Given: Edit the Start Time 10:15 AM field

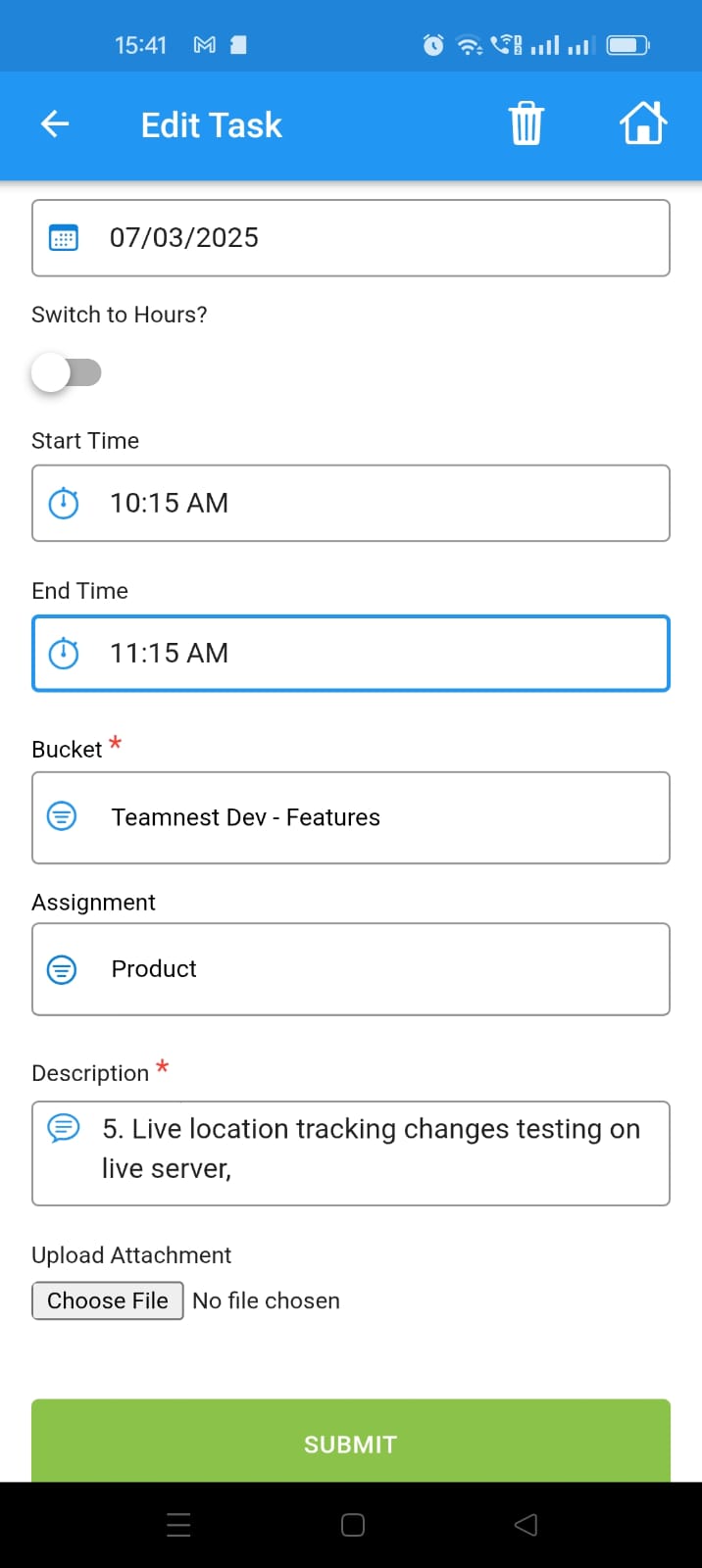Looking at the screenshot, I should 373,503.
